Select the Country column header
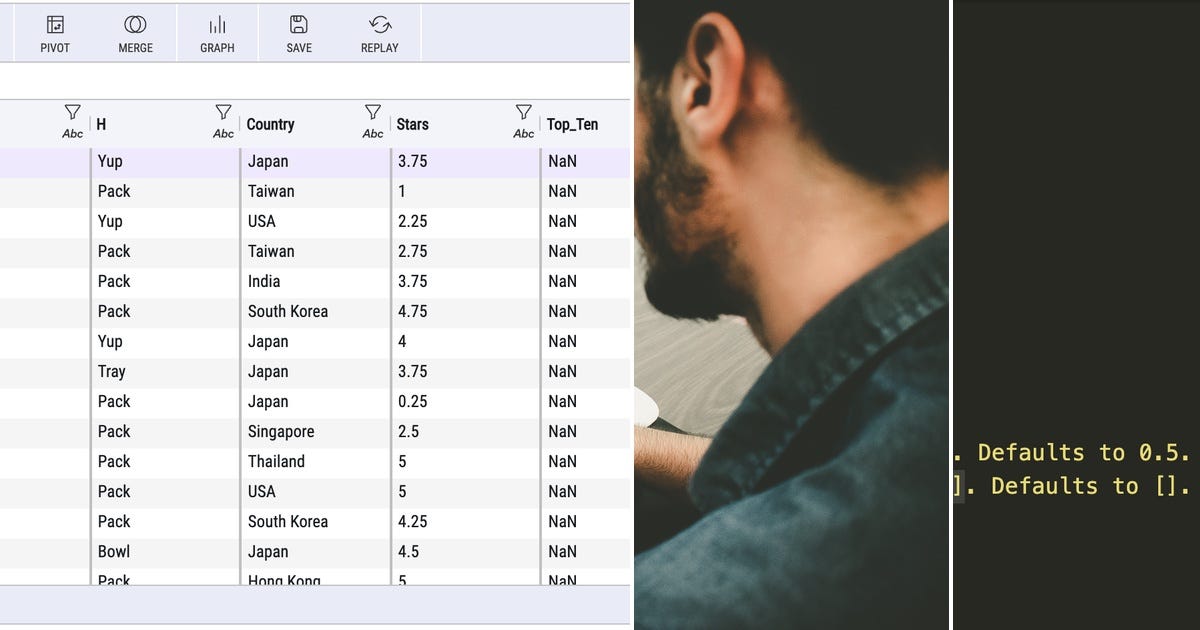Screen dimensions: 1200x630 point(270,125)
